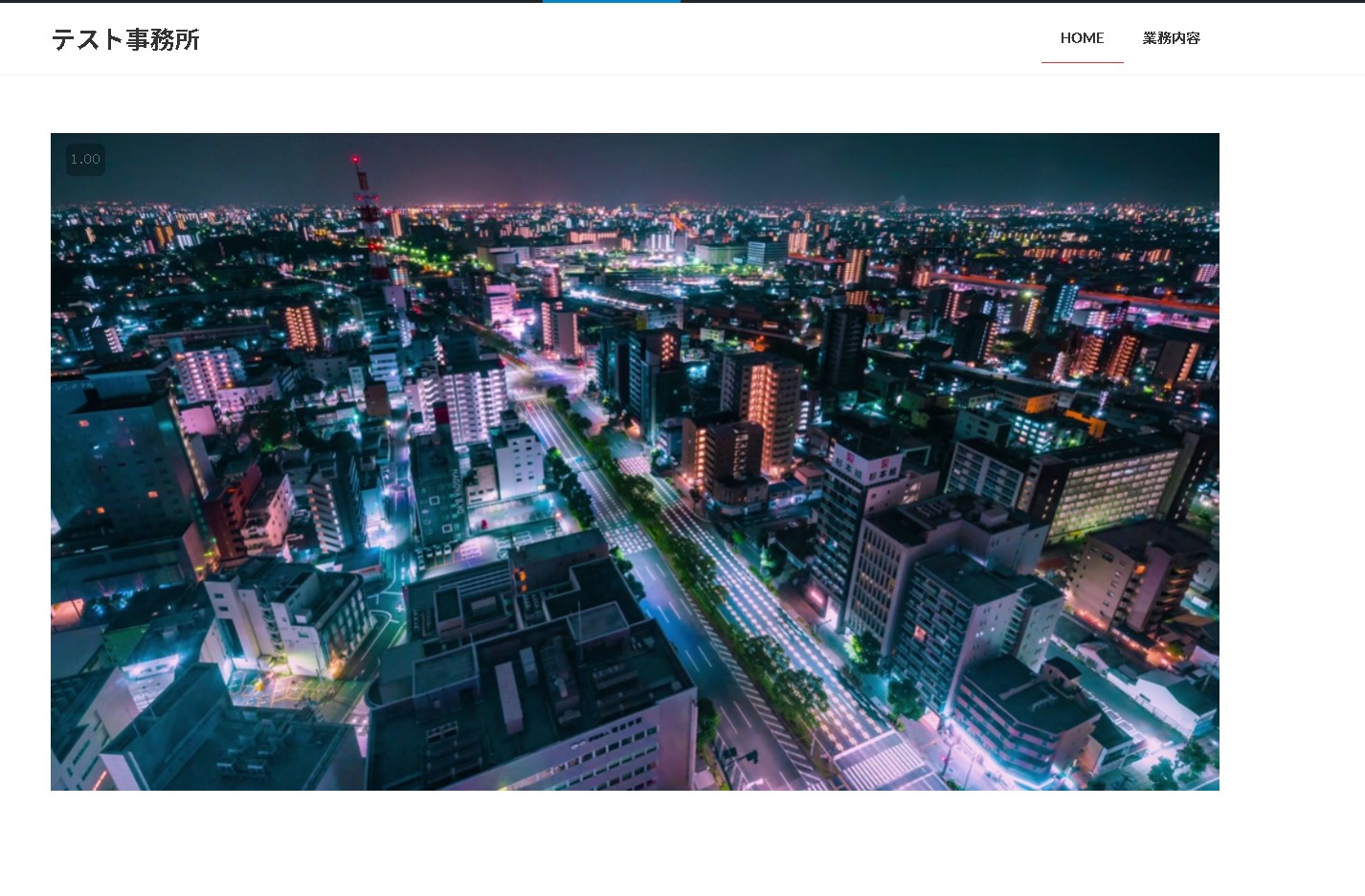Screen dimensions: 1365x896
Task: Activate the HOME tab with red underline
Action: coord(1082,38)
